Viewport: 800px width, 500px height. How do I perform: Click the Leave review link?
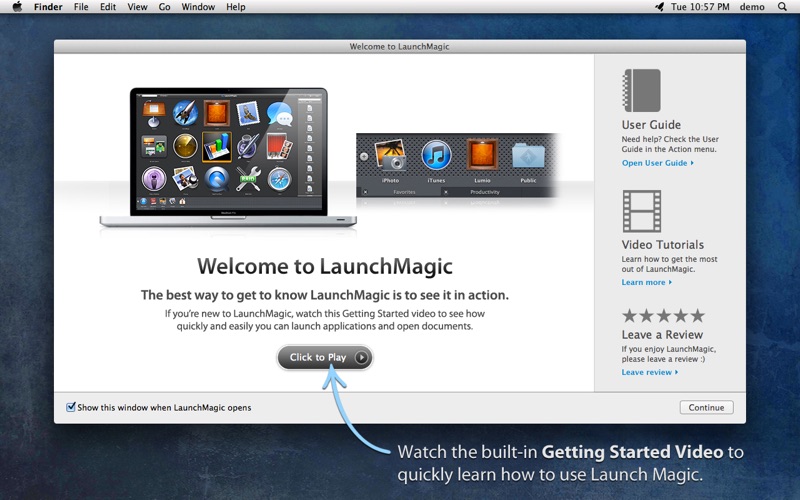tap(649, 372)
